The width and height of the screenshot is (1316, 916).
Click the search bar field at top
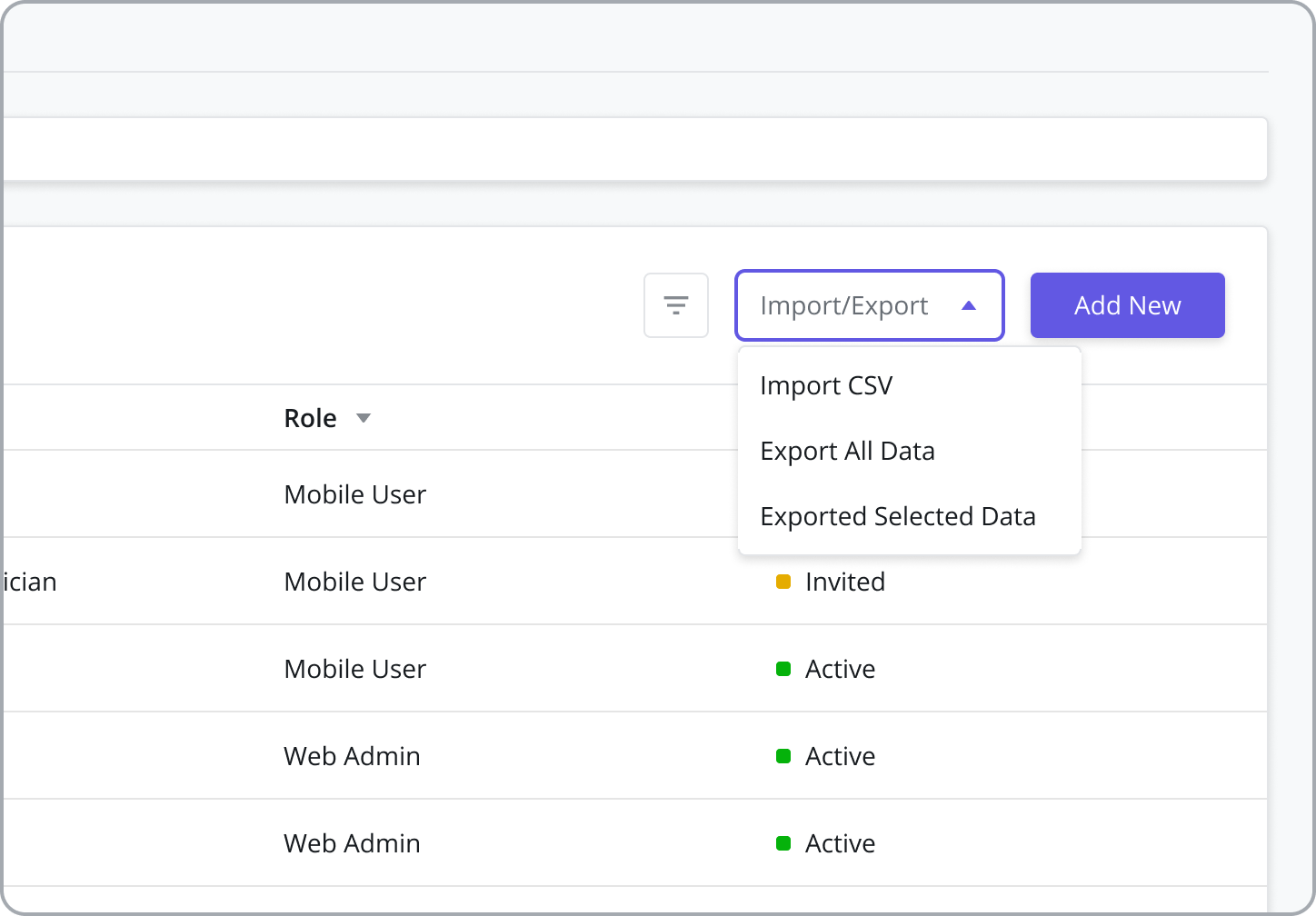click(634, 149)
